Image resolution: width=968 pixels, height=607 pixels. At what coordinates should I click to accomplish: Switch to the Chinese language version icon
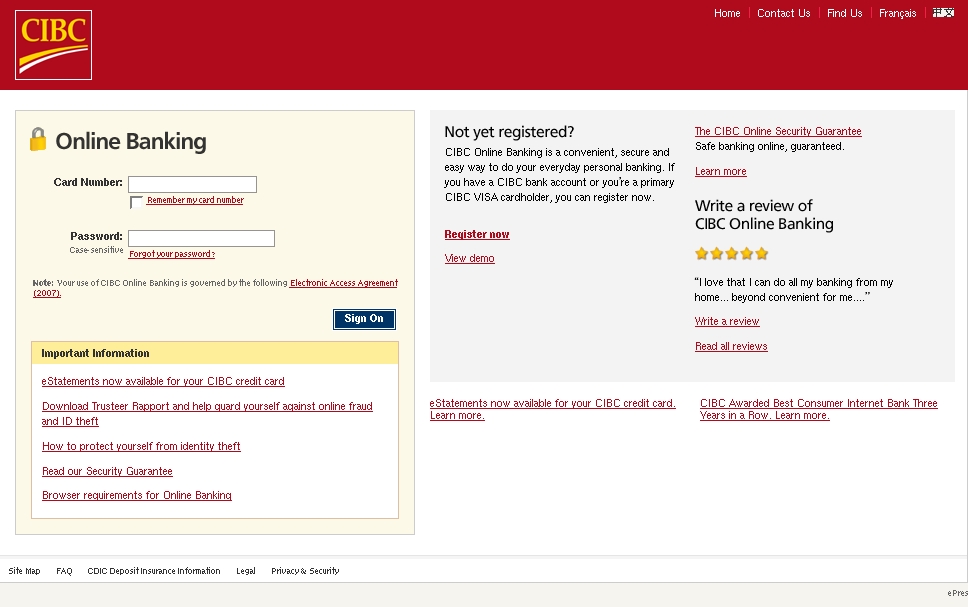point(943,13)
